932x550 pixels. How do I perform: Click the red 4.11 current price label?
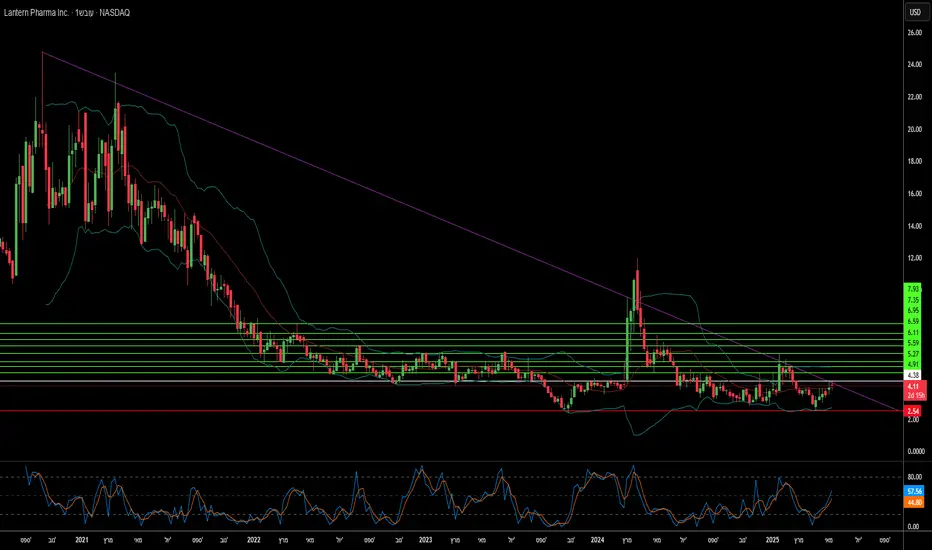tap(912, 386)
